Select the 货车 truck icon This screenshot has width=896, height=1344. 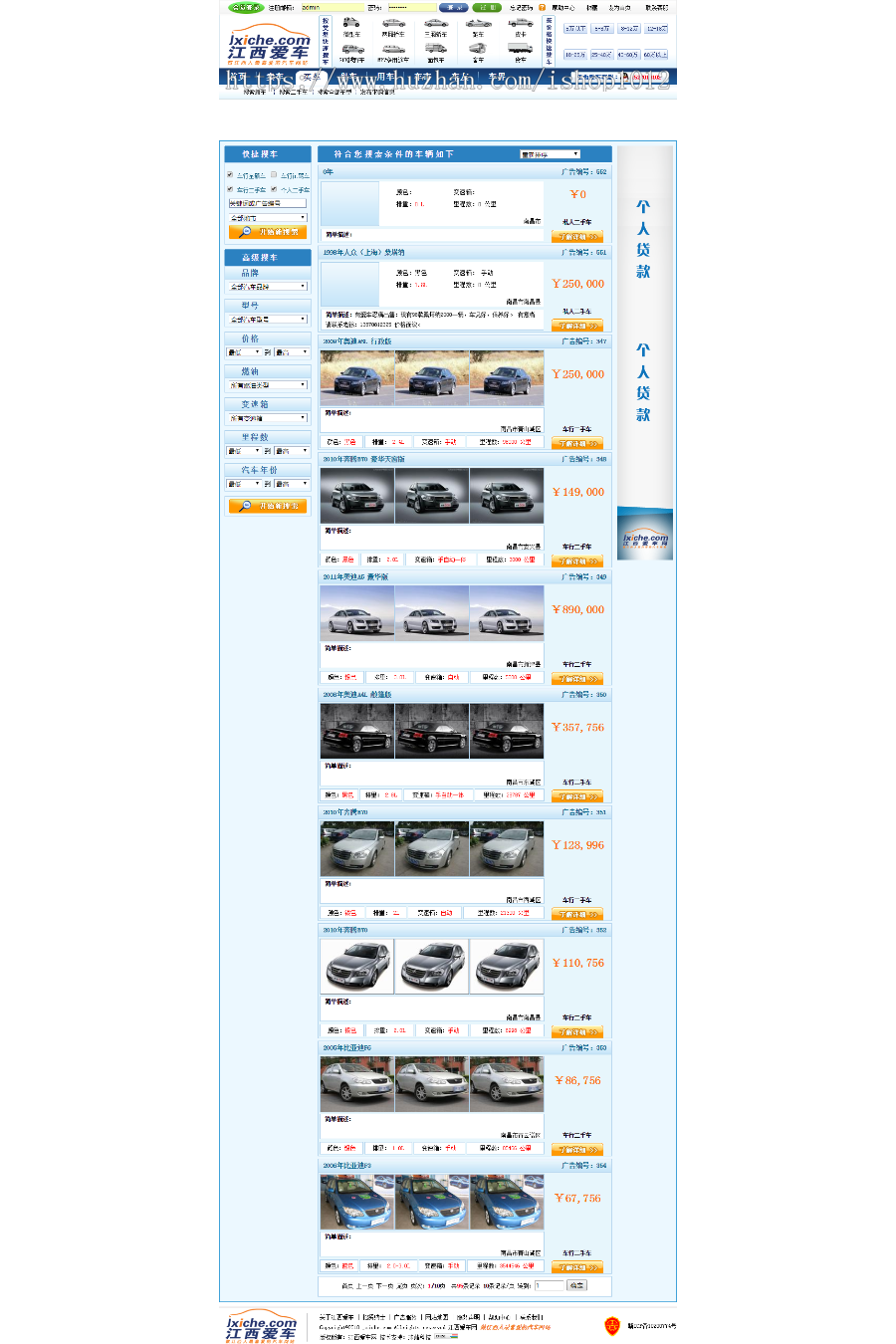coord(521,48)
